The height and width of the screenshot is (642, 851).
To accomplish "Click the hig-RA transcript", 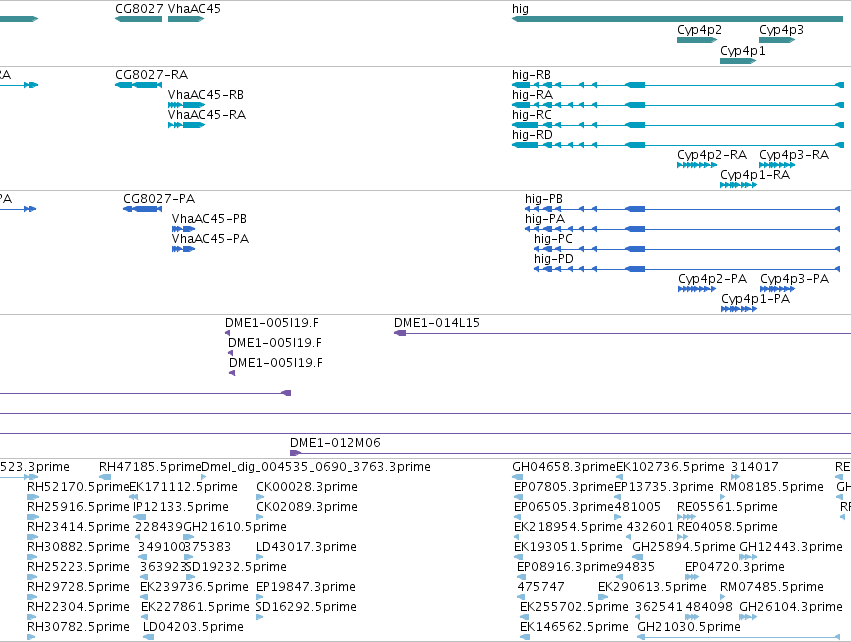I will pyautogui.click(x=678, y=105).
